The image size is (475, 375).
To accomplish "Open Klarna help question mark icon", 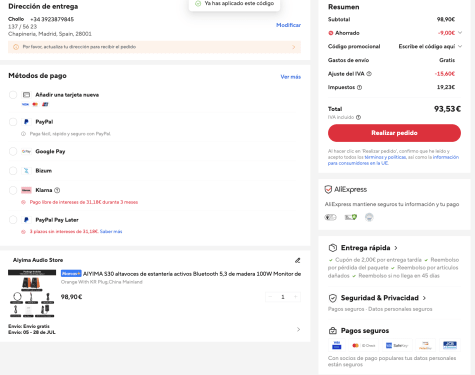I will click(x=57, y=190).
